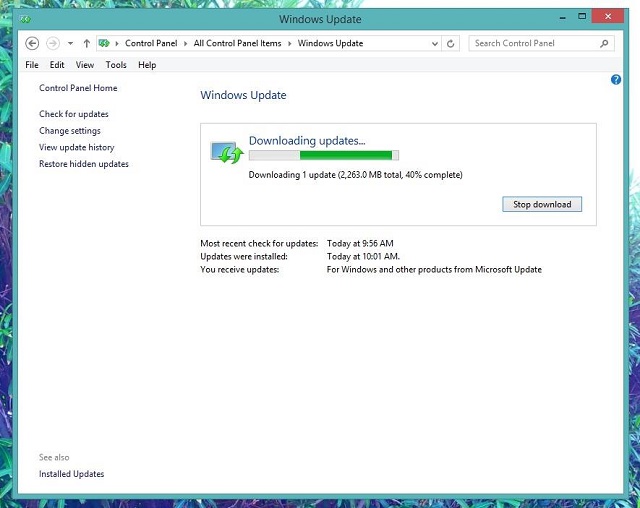640x508 pixels.
Task: Open Installed Updates link
Action: [x=71, y=474]
